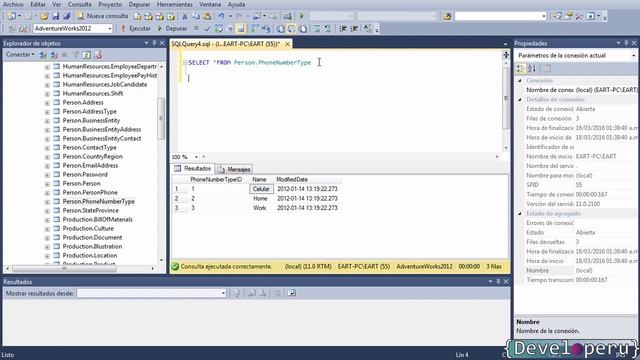This screenshot has width=640, height=360.
Task: Expand the Person.PhoneNumberType tree node
Action: pyautogui.click(x=47, y=202)
